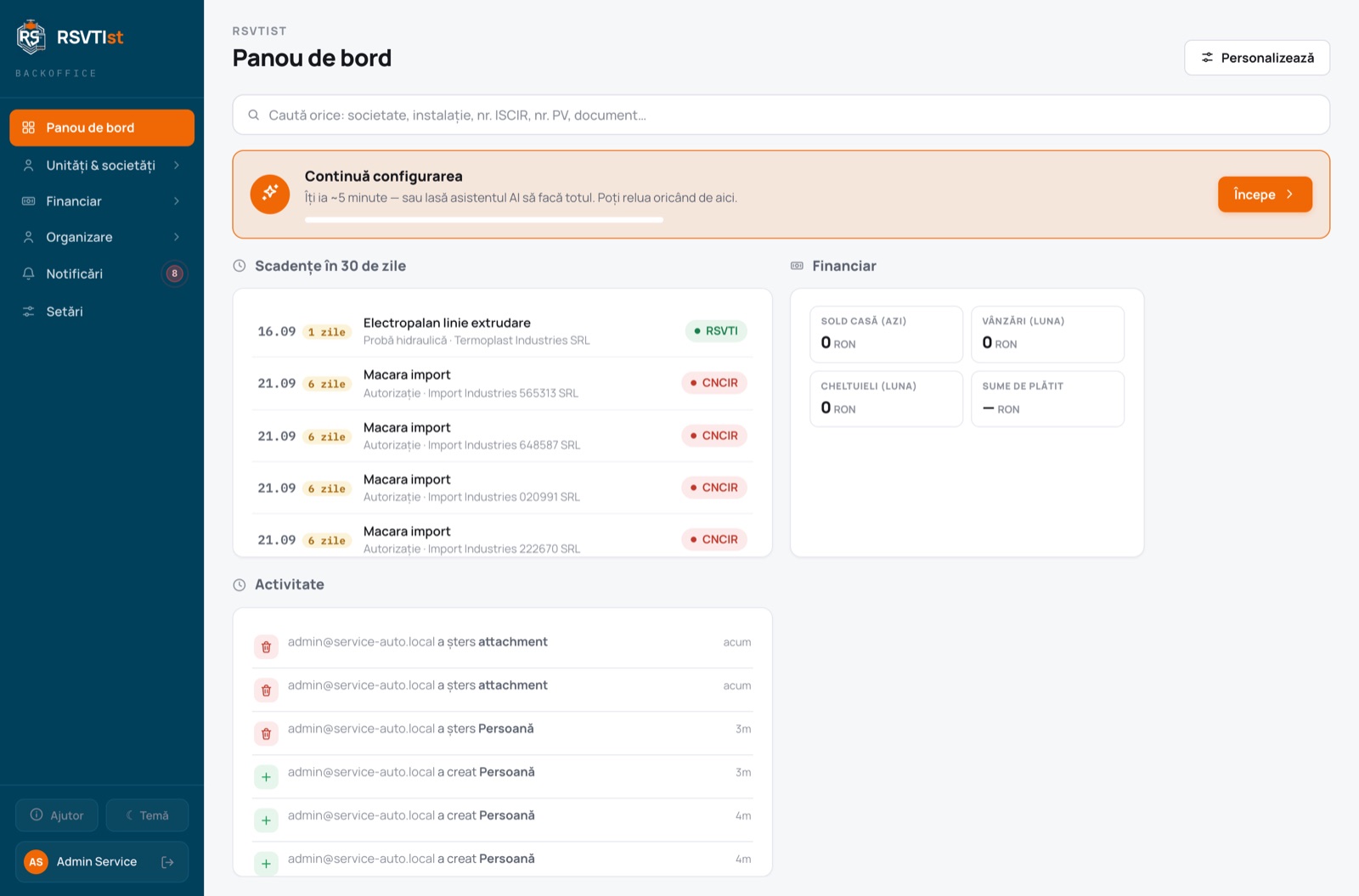Click the logout icon next to Admin Service

click(167, 861)
